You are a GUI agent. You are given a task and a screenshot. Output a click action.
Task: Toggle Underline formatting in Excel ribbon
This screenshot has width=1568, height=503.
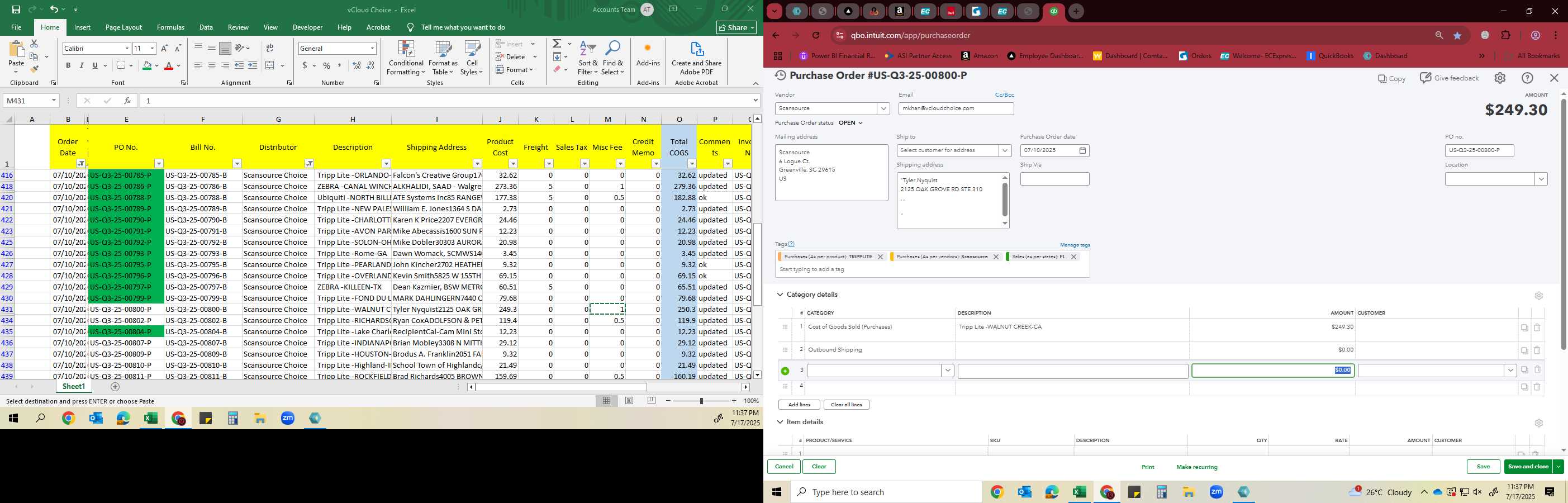point(95,66)
